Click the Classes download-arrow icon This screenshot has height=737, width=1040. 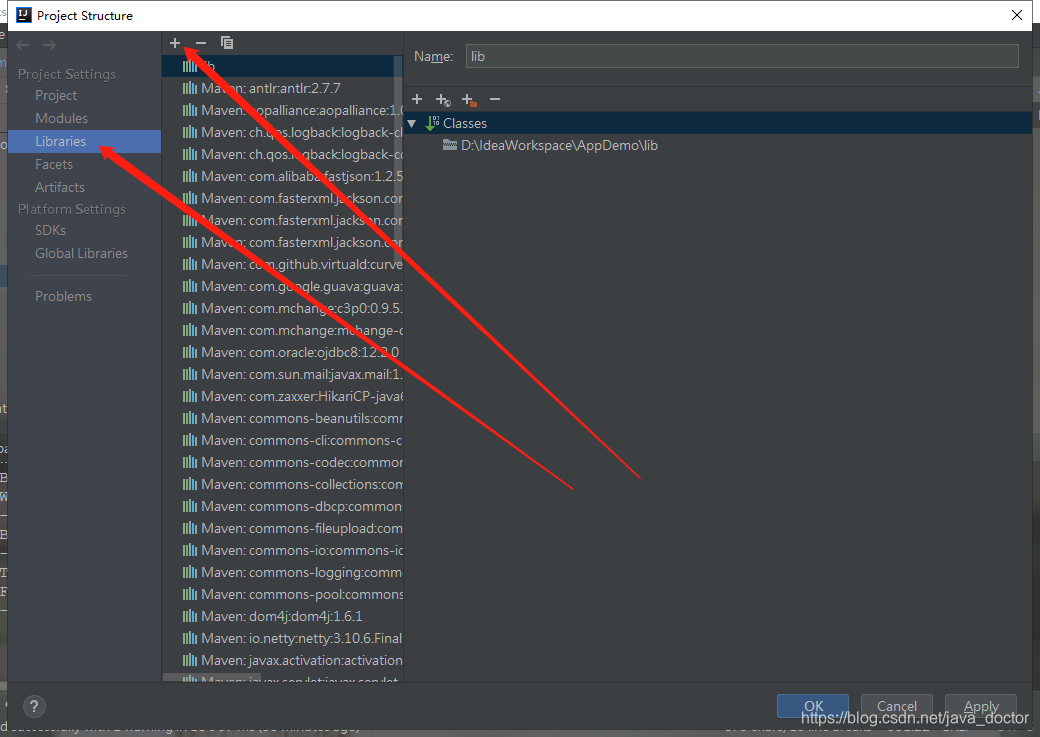click(432, 123)
